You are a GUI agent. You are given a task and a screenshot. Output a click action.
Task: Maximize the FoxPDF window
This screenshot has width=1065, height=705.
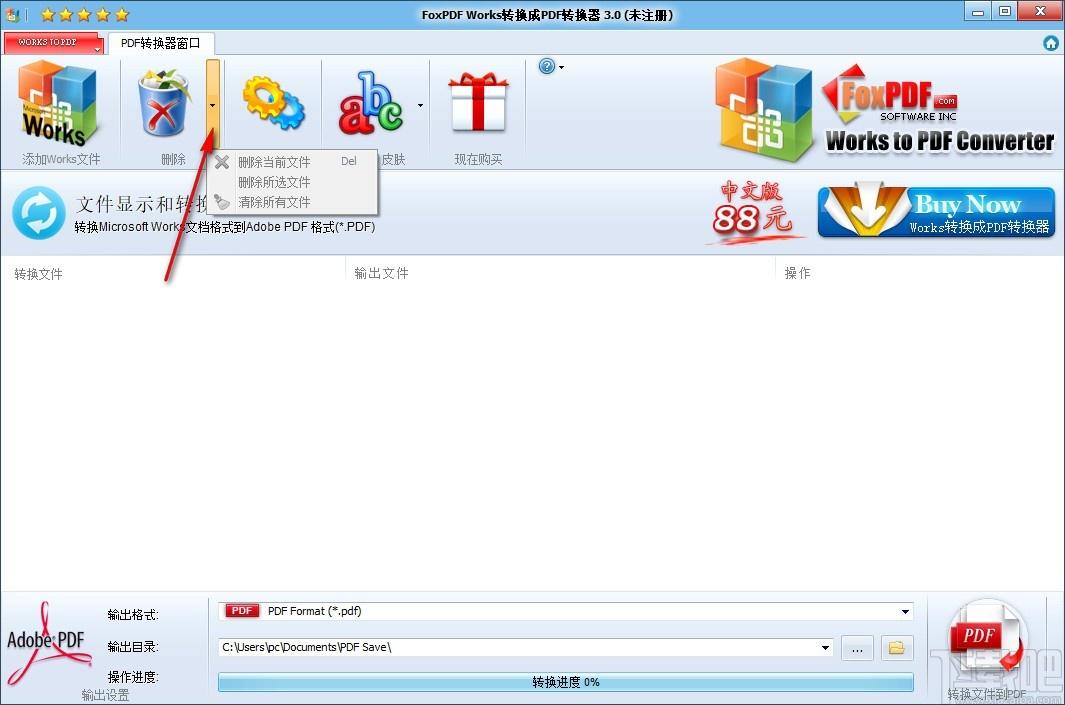tap(1005, 12)
